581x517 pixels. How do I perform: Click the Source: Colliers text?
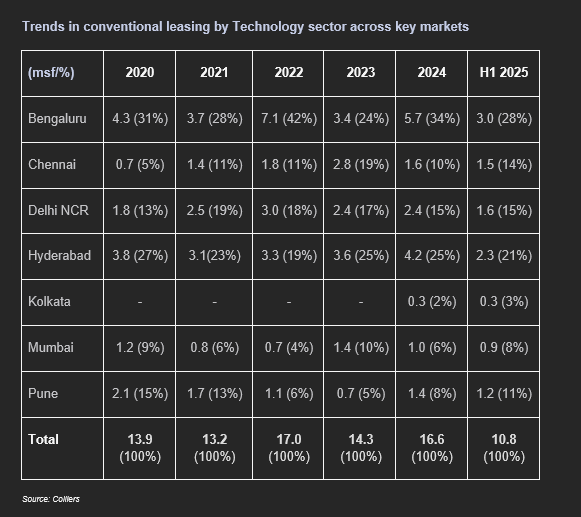click(x=51, y=499)
